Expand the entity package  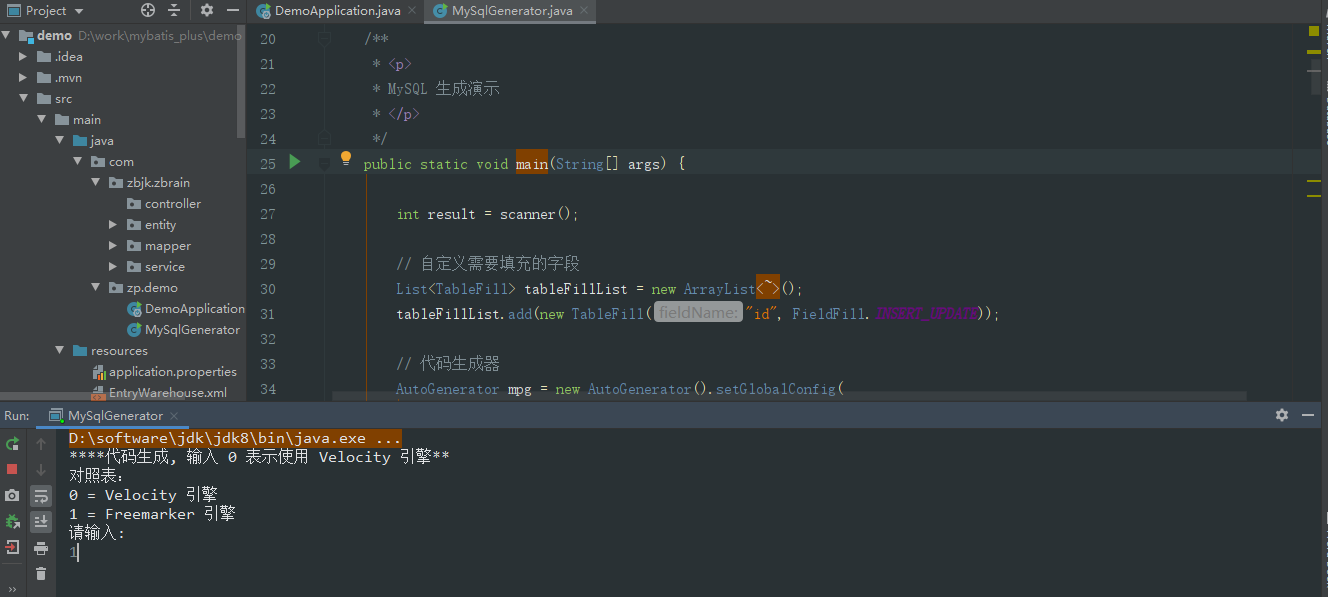click(x=113, y=224)
